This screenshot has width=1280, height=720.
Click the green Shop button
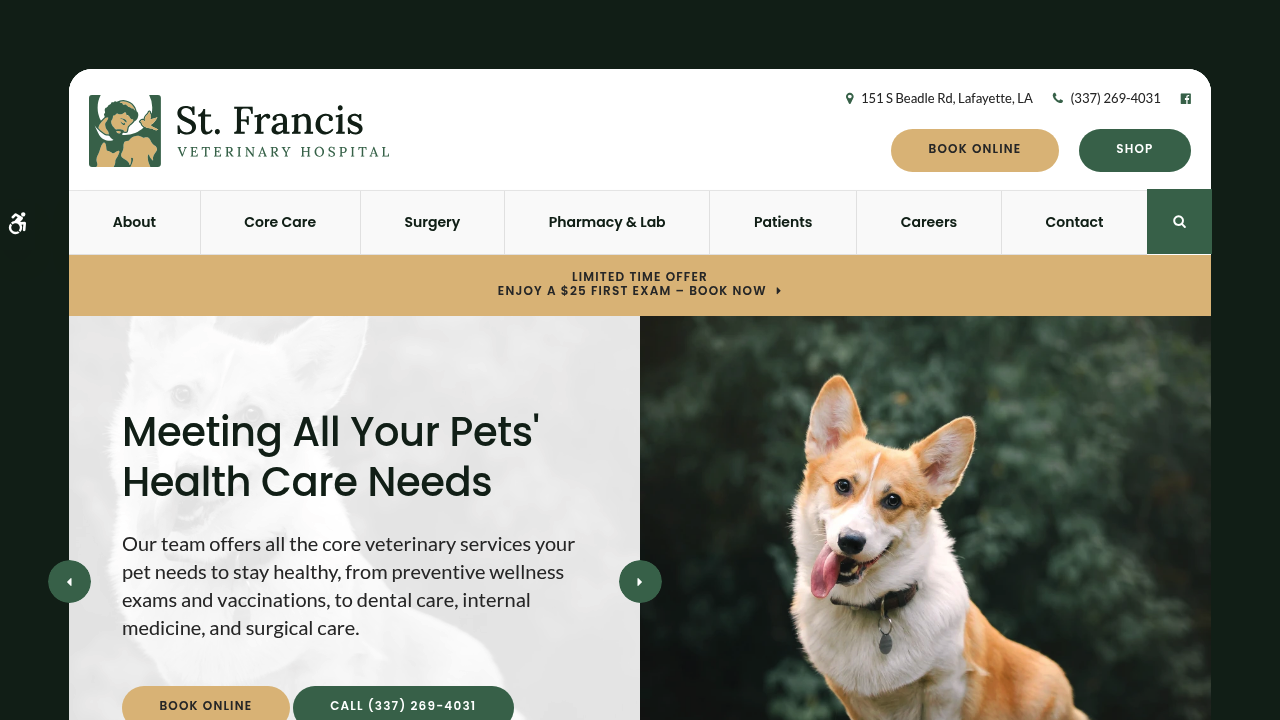[x=1135, y=150]
